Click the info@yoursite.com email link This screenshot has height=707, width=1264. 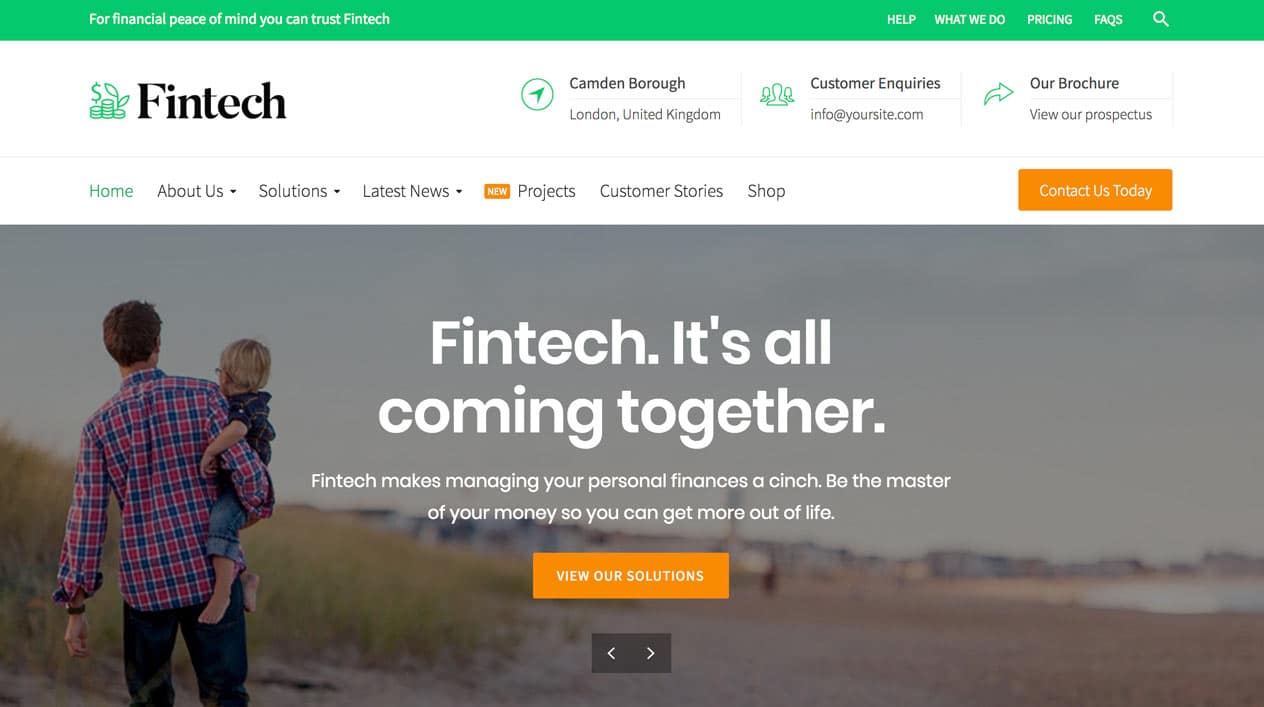pos(866,114)
